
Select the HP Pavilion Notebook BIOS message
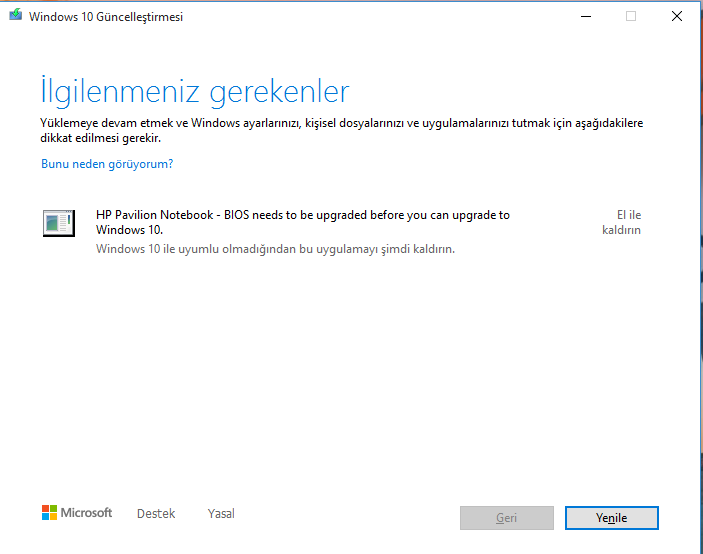point(303,222)
